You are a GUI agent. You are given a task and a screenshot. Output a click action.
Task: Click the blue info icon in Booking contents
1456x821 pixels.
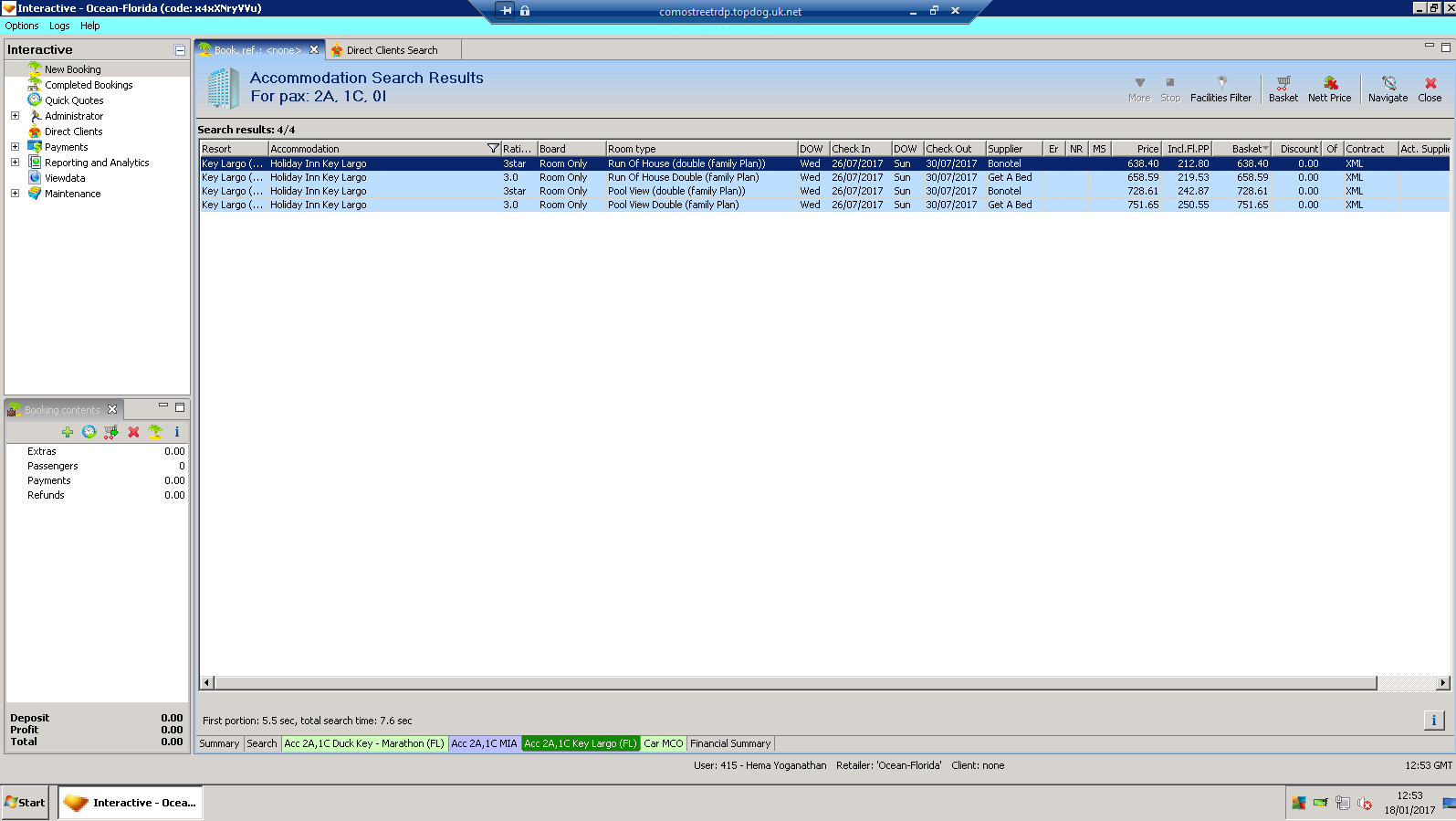pos(177,432)
